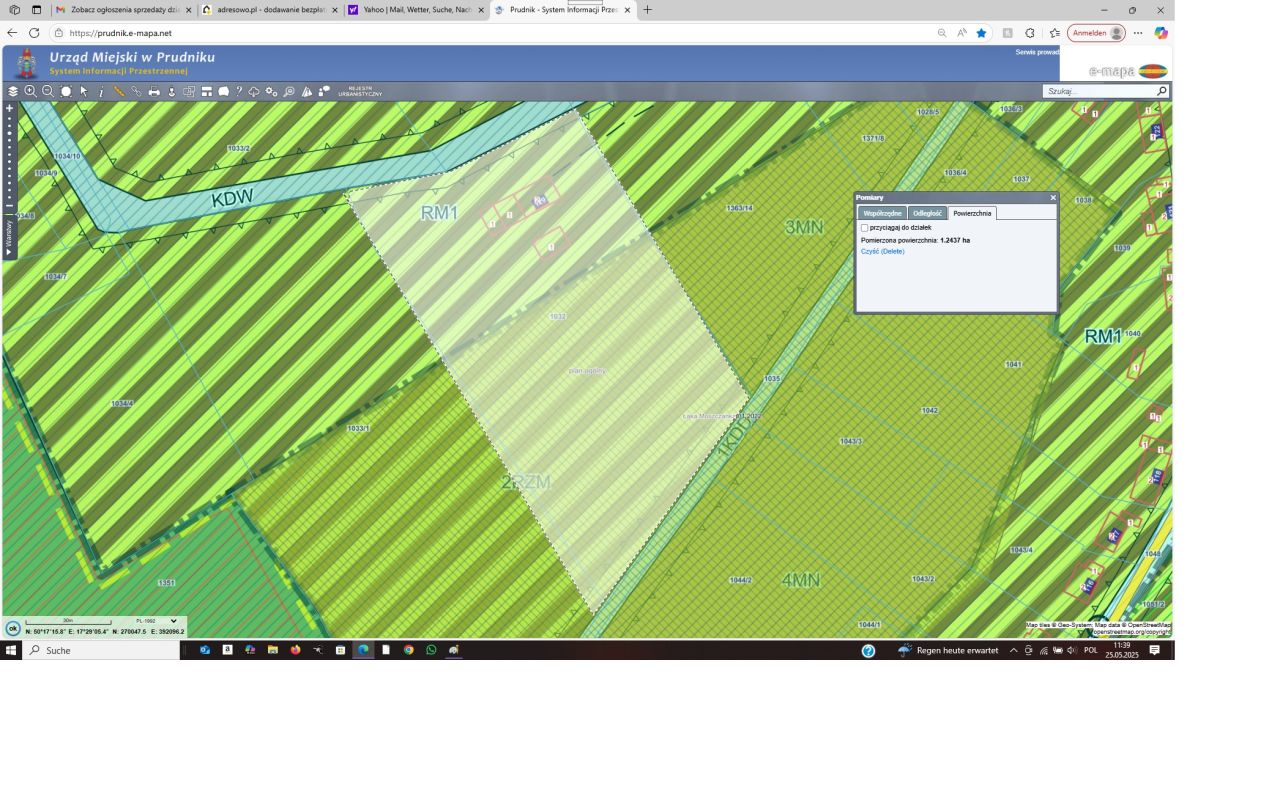This screenshot has height=792, width=1280.
Task: Open the print map tool
Action: pyautogui.click(x=154, y=91)
